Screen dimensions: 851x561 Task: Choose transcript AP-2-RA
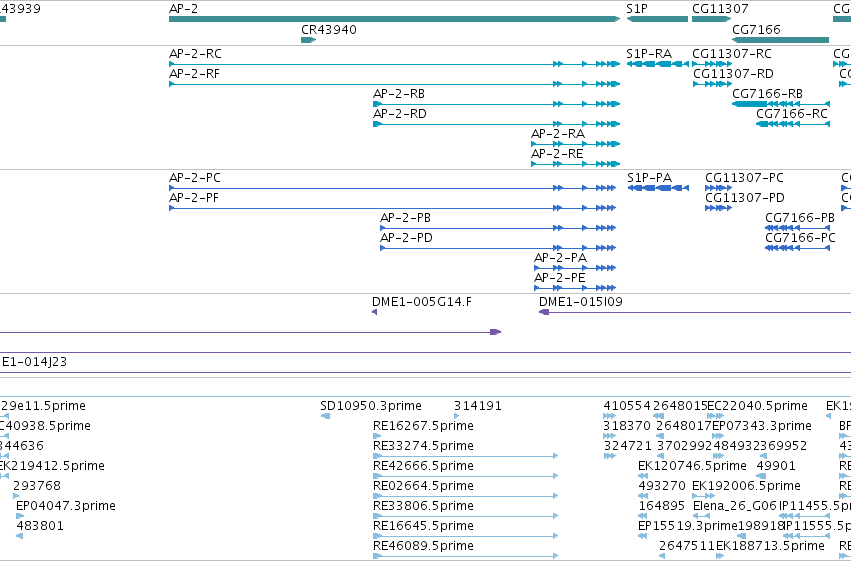tap(558, 134)
